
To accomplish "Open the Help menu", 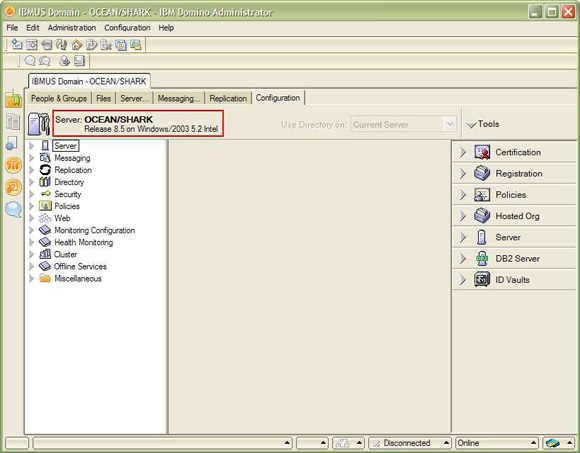I will click(166, 28).
